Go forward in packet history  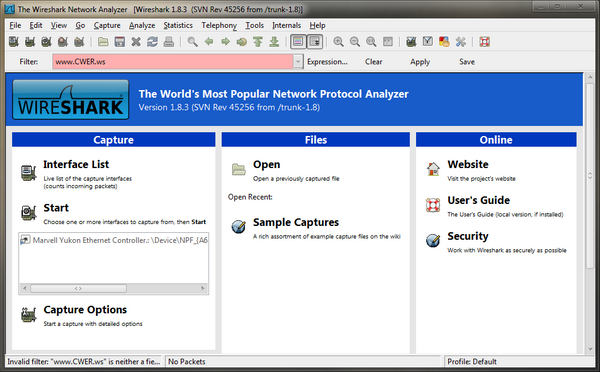pos(225,42)
